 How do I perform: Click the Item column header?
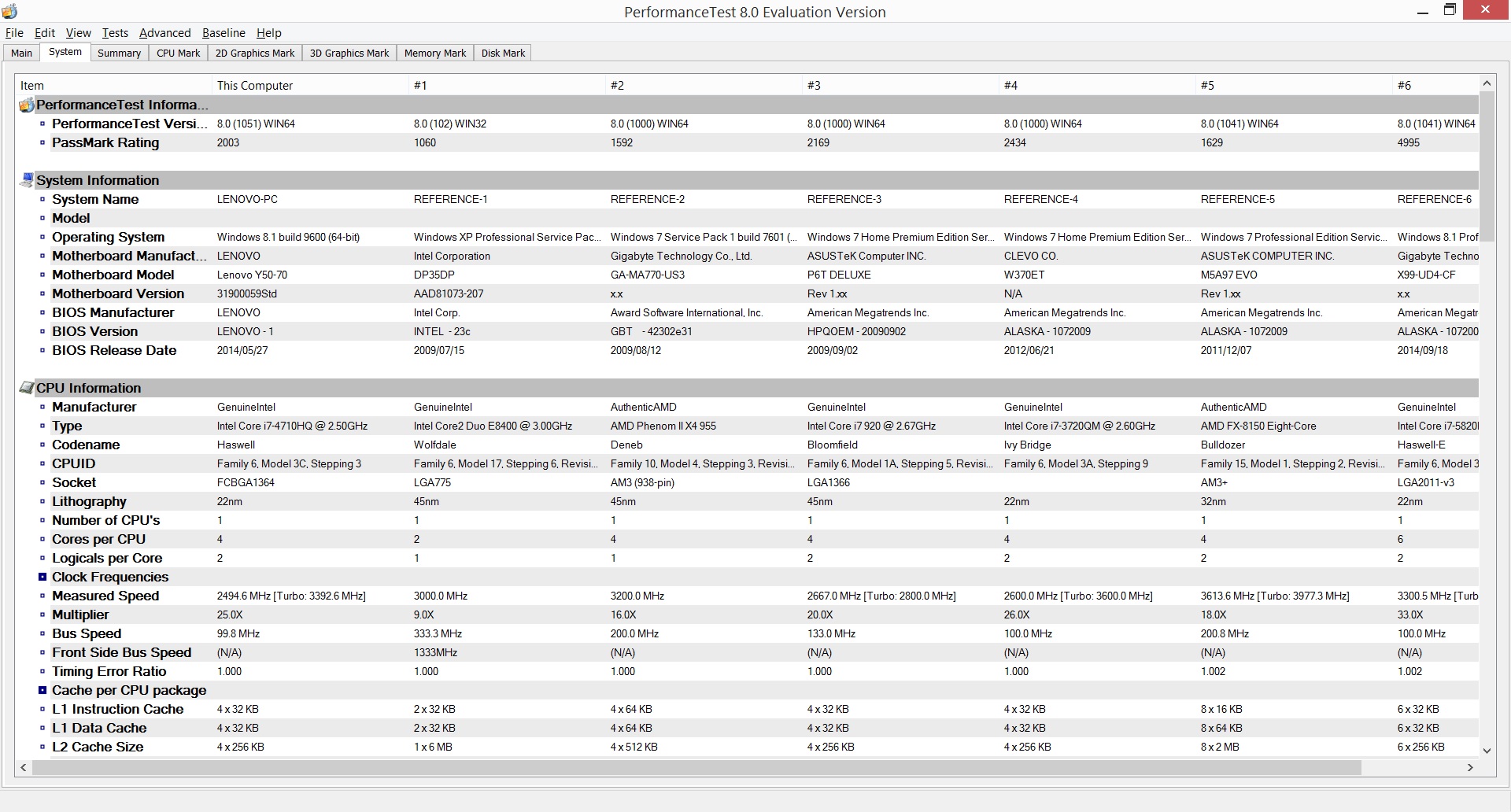(x=114, y=85)
